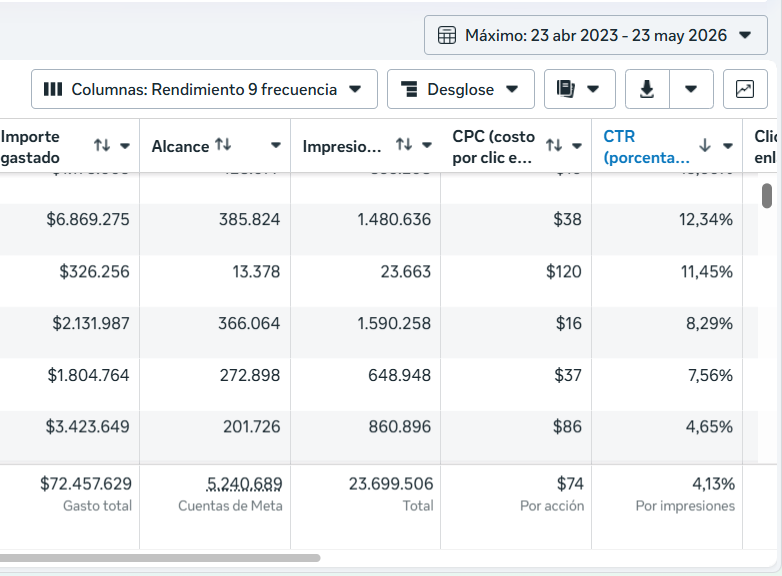Click the horizontal scrollbar at table bottom
782x576 pixels.
(160, 558)
